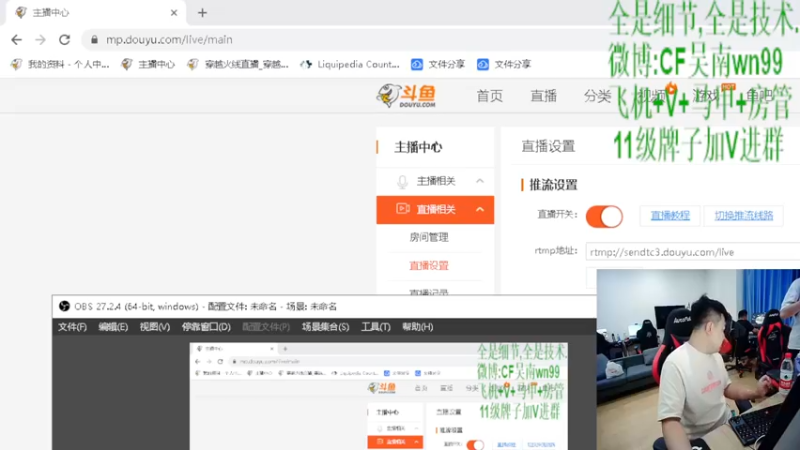
Task: Open 房间管理 in the sidebar
Action: 429,237
